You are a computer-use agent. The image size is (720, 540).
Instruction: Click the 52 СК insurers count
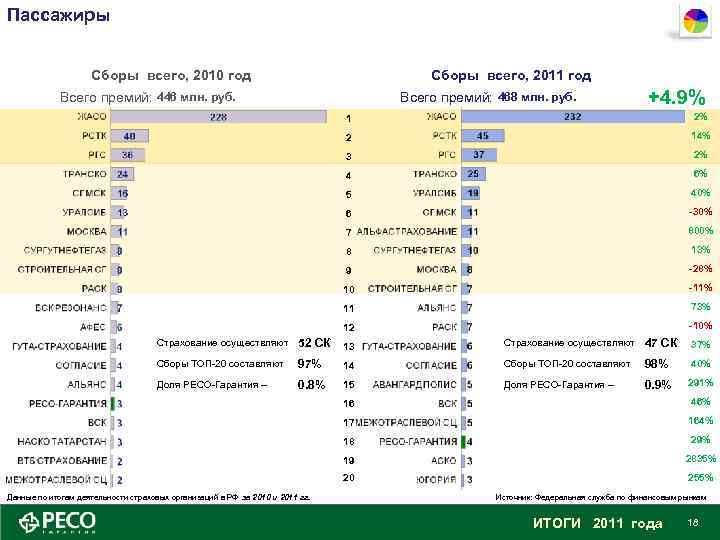click(x=314, y=343)
